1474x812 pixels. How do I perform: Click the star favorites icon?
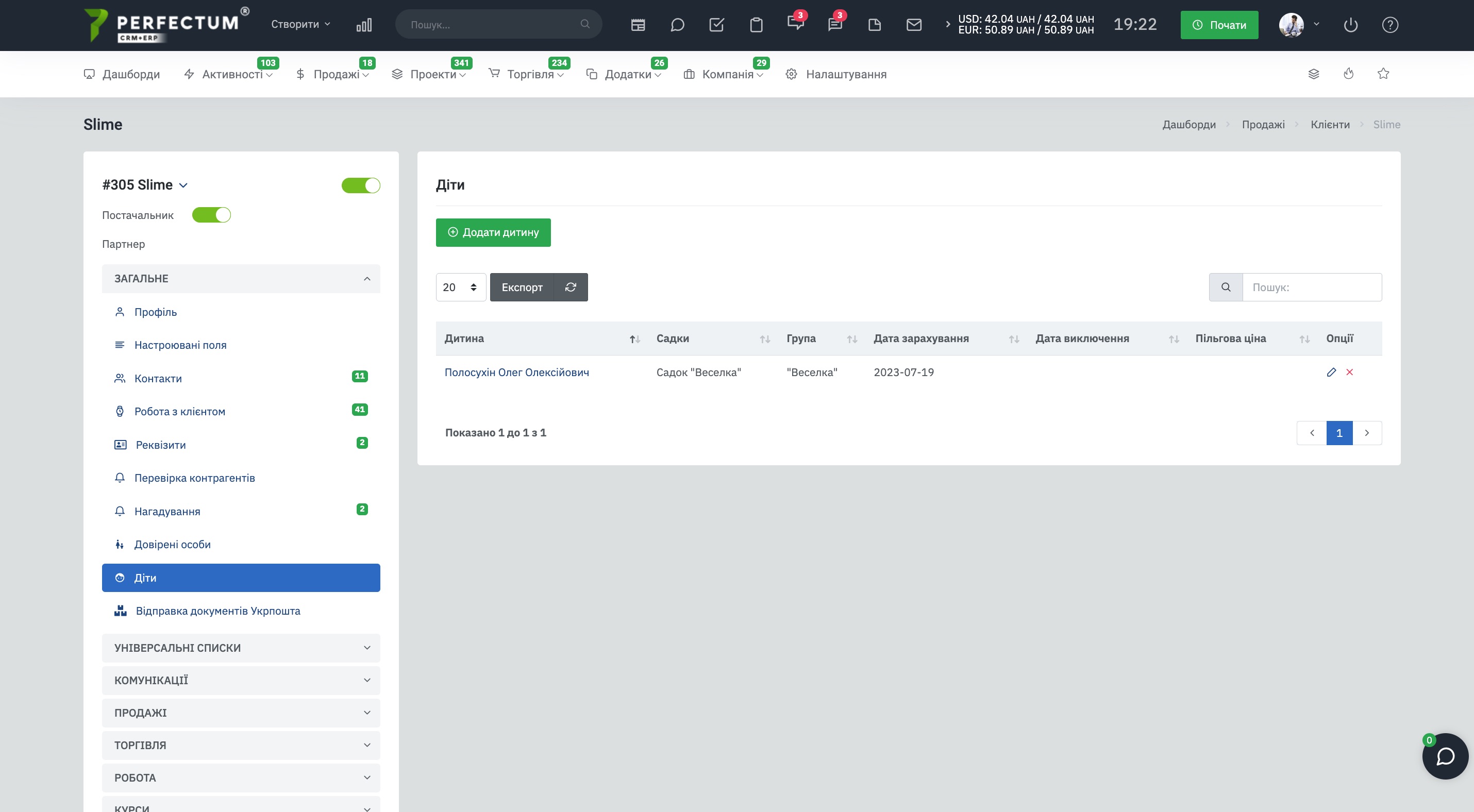(1384, 73)
